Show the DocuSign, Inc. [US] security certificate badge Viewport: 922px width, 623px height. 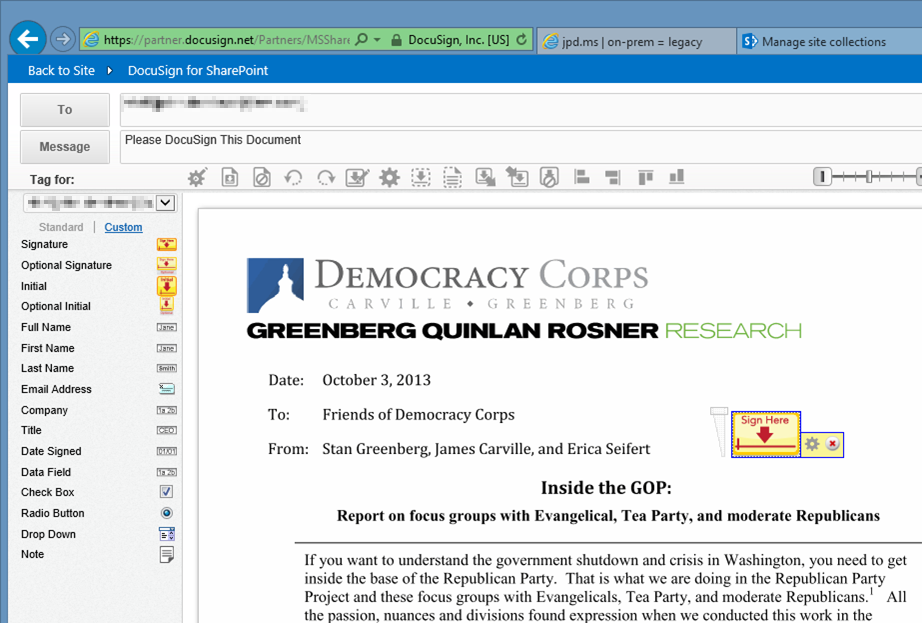pos(451,40)
